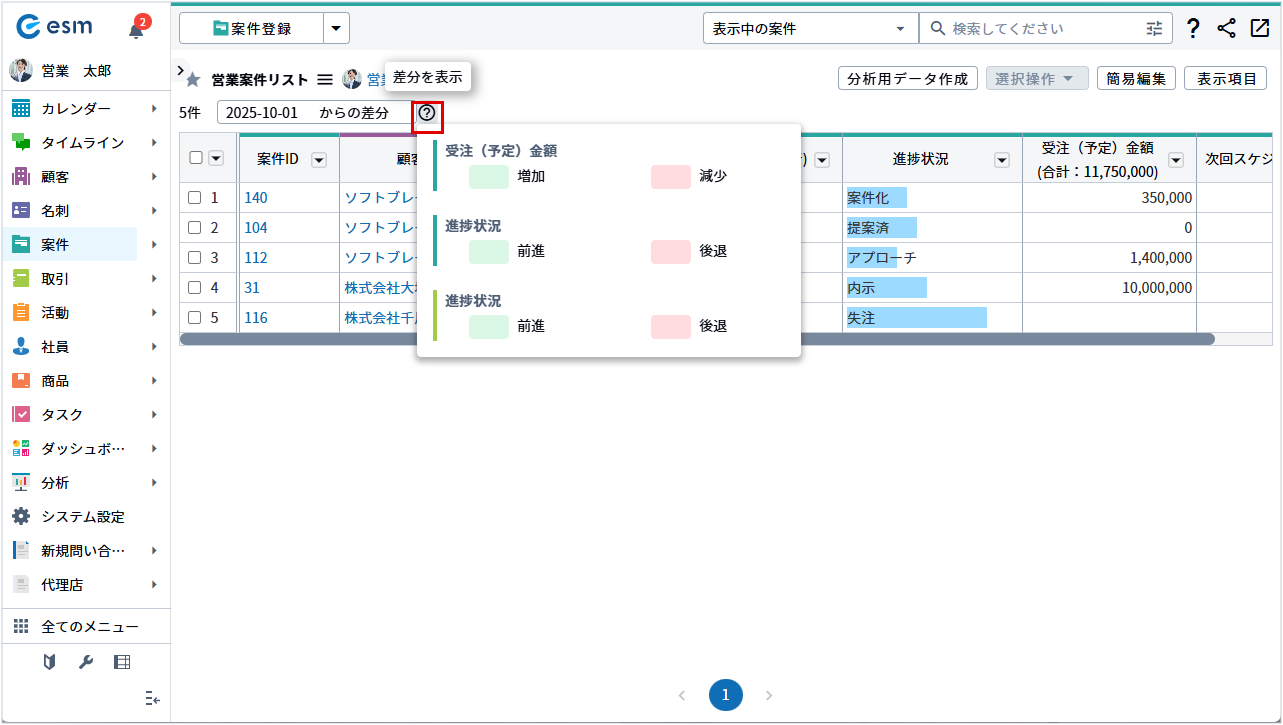Open in new window icon
1283x725 pixels.
(x=1259, y=29)
